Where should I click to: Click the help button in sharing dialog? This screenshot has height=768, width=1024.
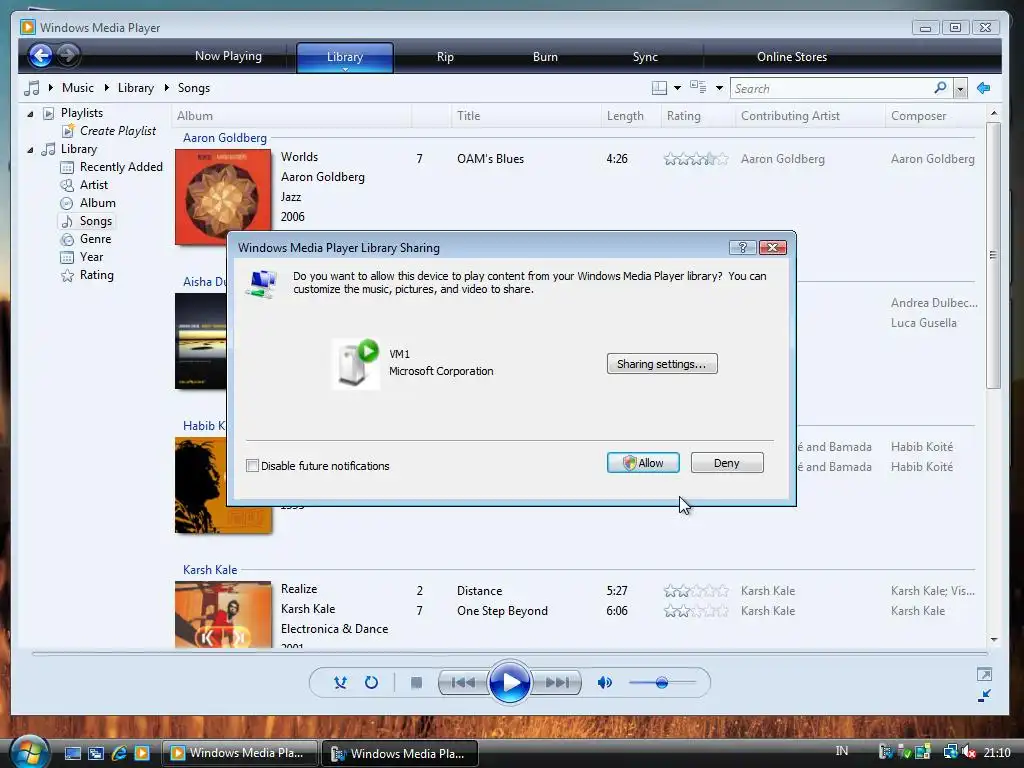tap(743, 248)
